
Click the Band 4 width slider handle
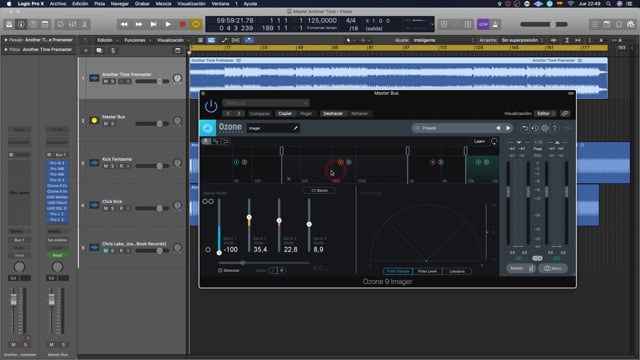coord(309,224)
